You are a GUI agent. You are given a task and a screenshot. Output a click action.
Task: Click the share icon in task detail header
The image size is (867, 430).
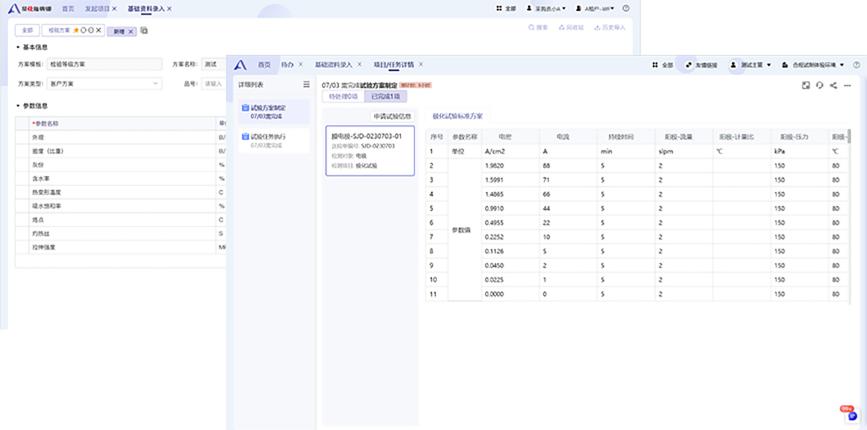[x=833, y=85]
